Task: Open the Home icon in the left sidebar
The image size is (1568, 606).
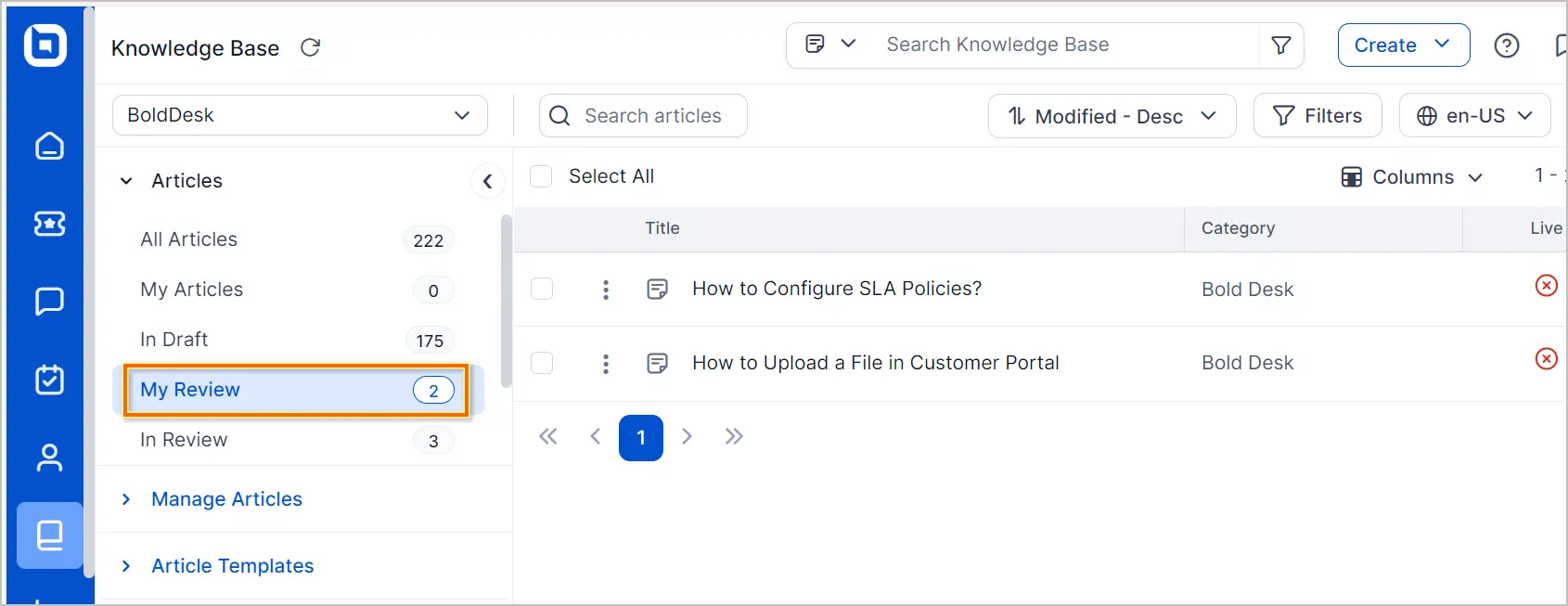Action: pos(49,146)
